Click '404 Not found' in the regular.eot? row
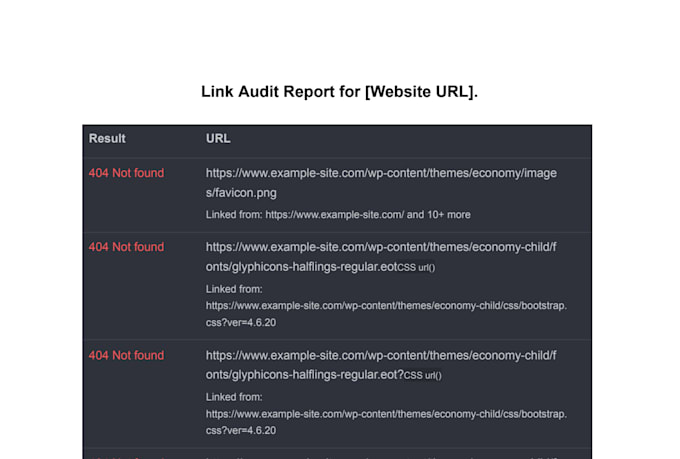Screen dimensions: 680x459 (126, 355)
